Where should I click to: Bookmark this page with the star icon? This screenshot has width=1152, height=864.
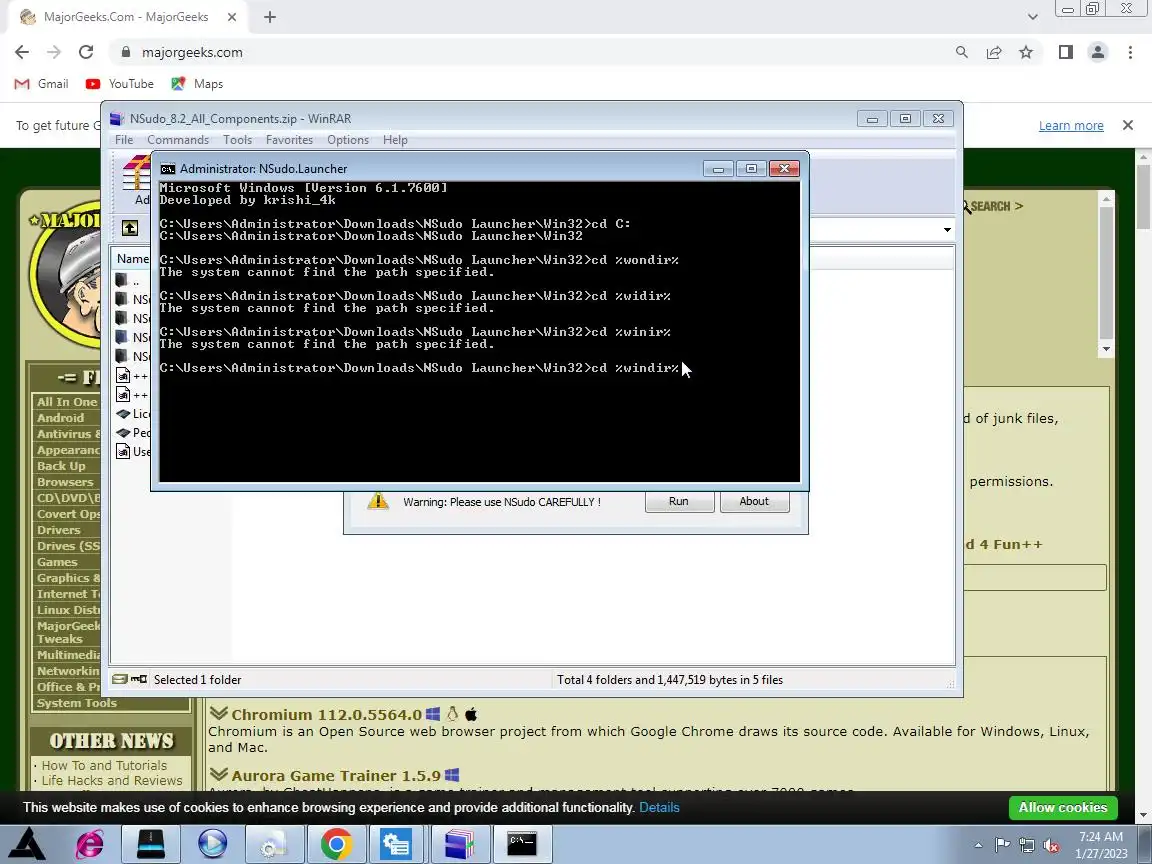(x=1026, y=52)
